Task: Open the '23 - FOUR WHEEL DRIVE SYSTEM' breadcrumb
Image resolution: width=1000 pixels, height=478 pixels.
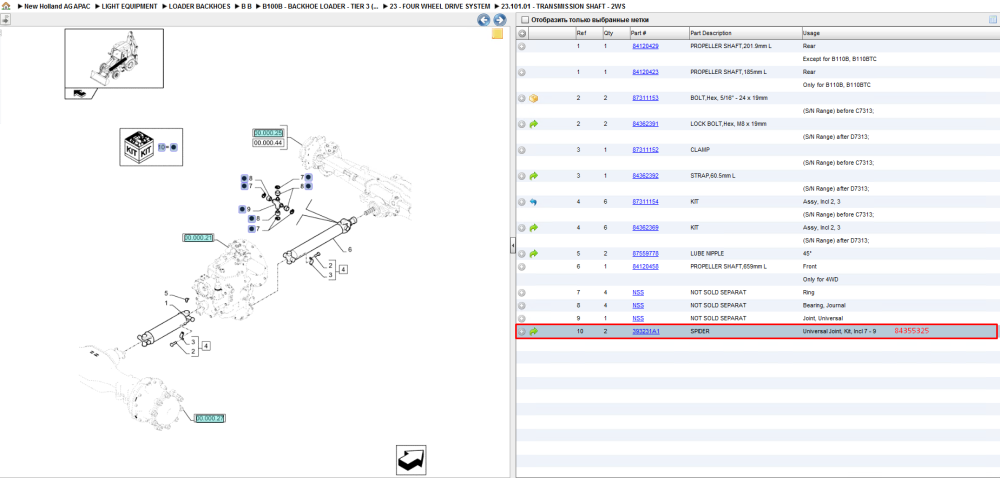Action: (x=440, y=6)
